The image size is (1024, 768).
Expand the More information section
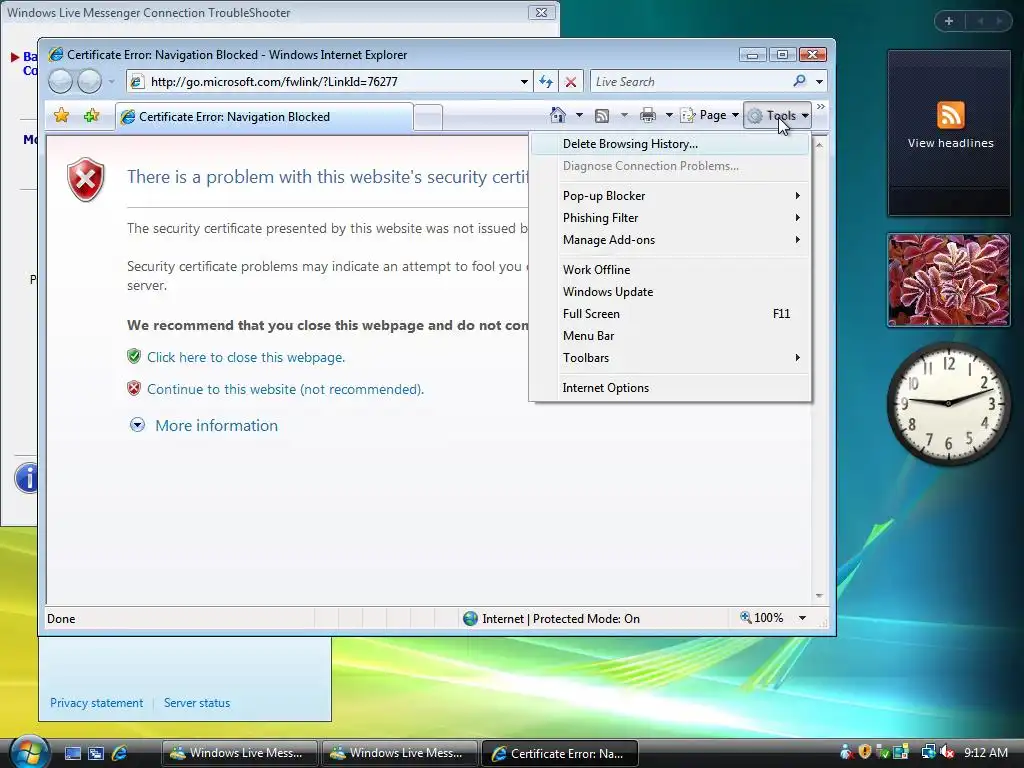coord(204,425)
